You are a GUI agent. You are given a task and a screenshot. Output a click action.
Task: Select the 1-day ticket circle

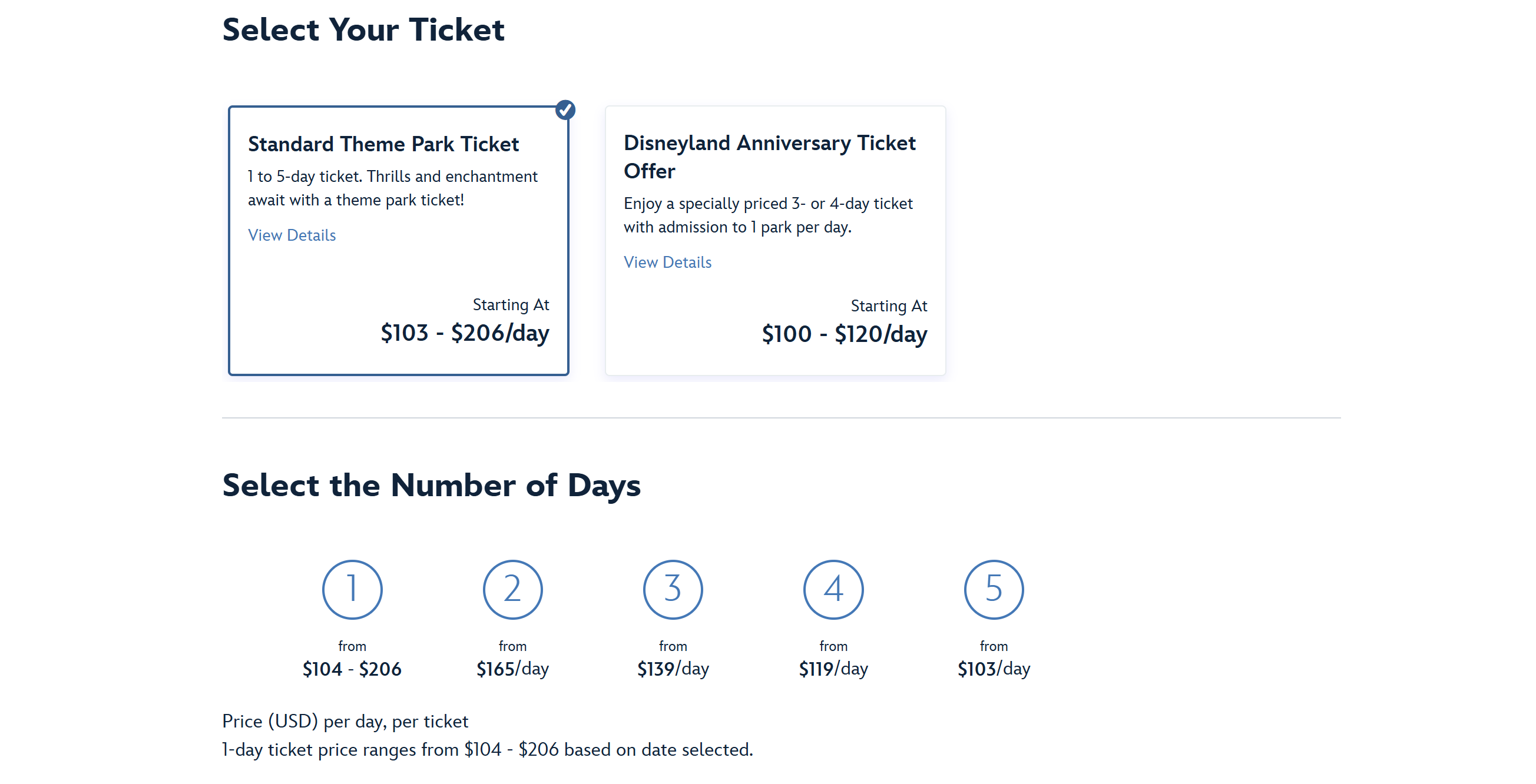pyautogui.click(x=352, y=589)
